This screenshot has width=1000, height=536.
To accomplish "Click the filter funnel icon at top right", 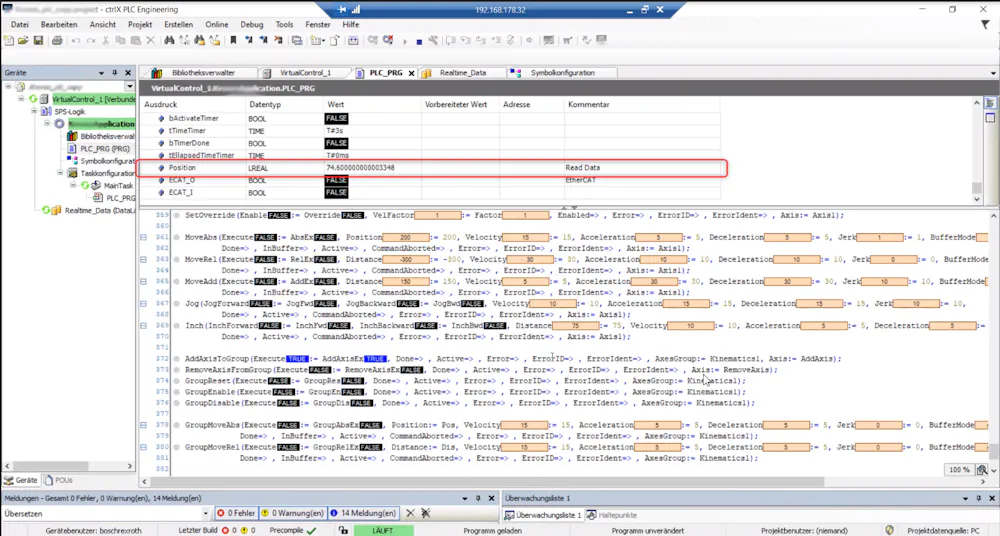I will [x=985, y=24].
